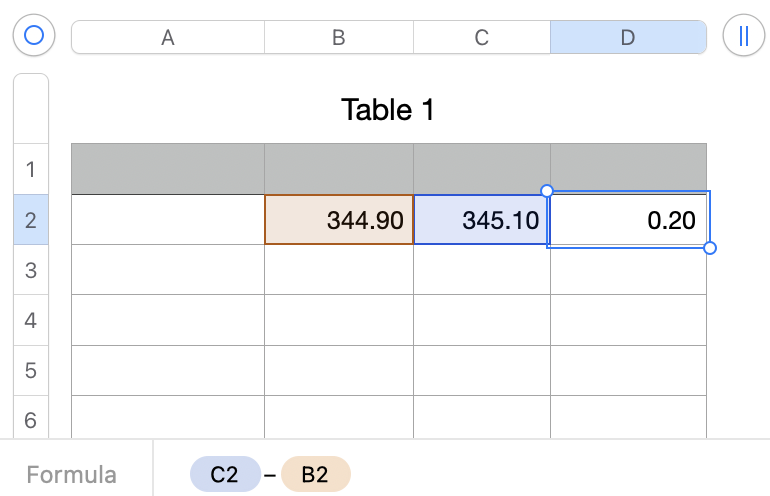
Task: Select row 1 header
Action: click(x=30, y=169)
